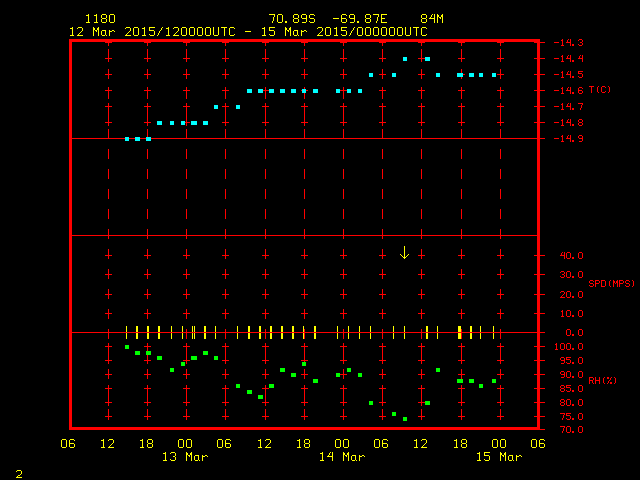Click the number 2 in bottom-left corner
The width and height of the screenshot is (640, 480).
click(x=19, y=472)
